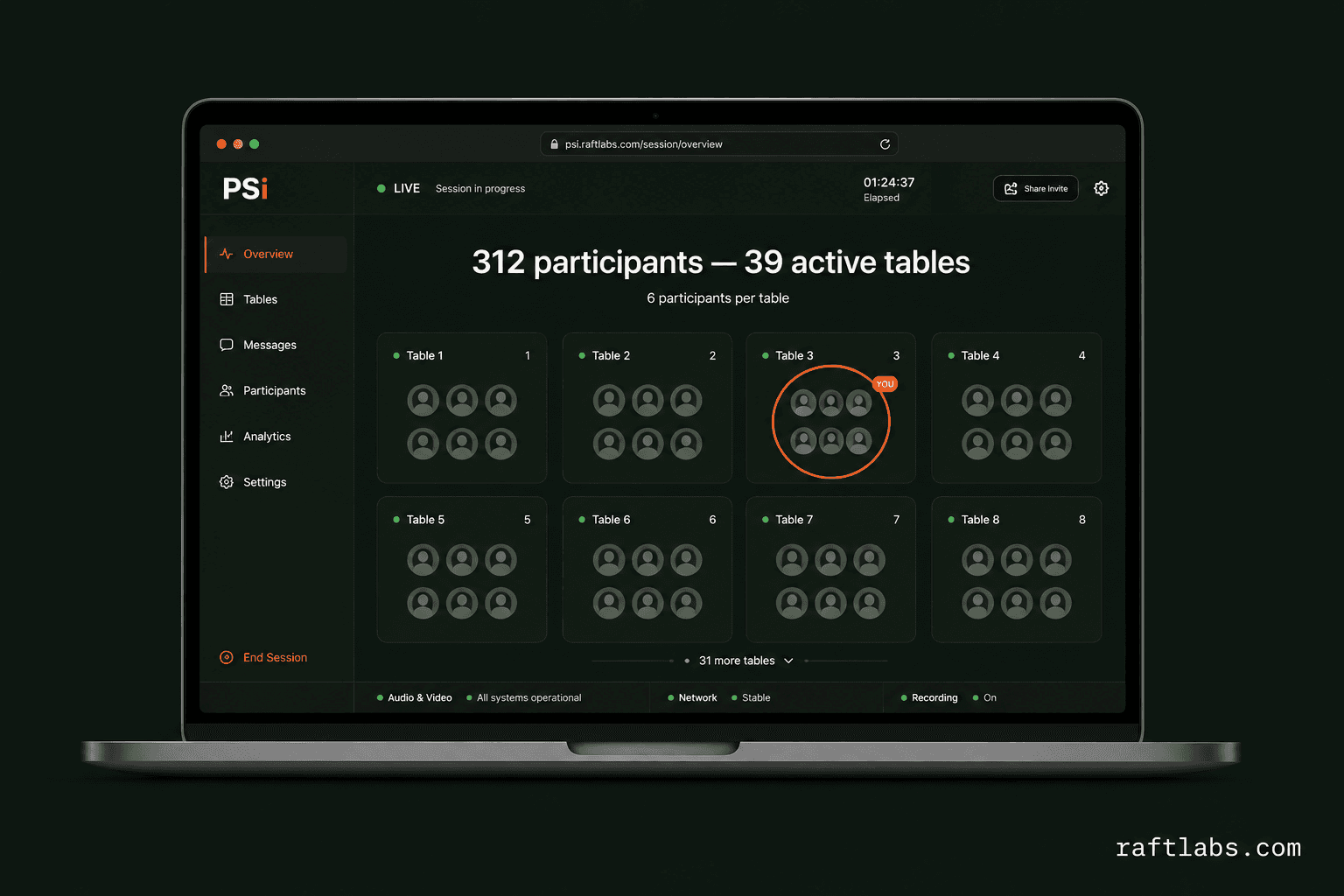Viewport: 1344px width, 896px height.
Task: Open the Table 7 card
Action: [831, 570]
